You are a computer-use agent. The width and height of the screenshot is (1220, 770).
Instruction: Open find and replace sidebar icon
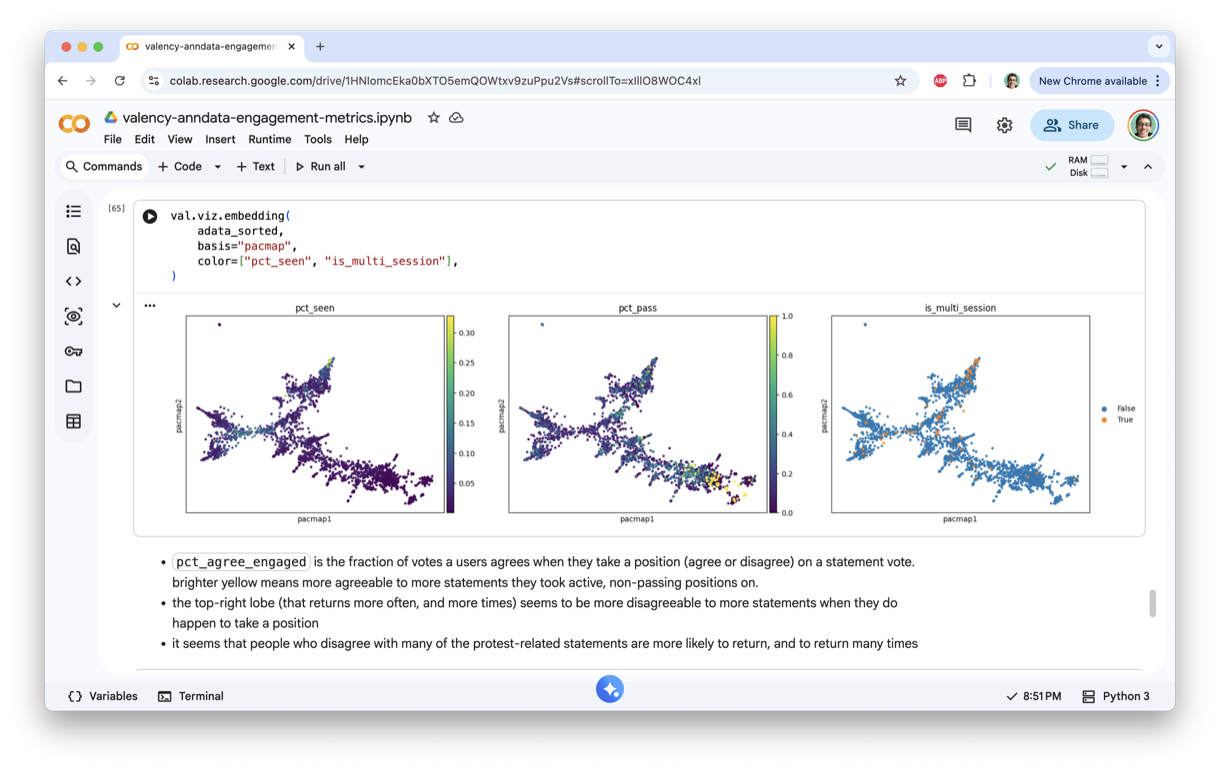[x=73, y=246]
